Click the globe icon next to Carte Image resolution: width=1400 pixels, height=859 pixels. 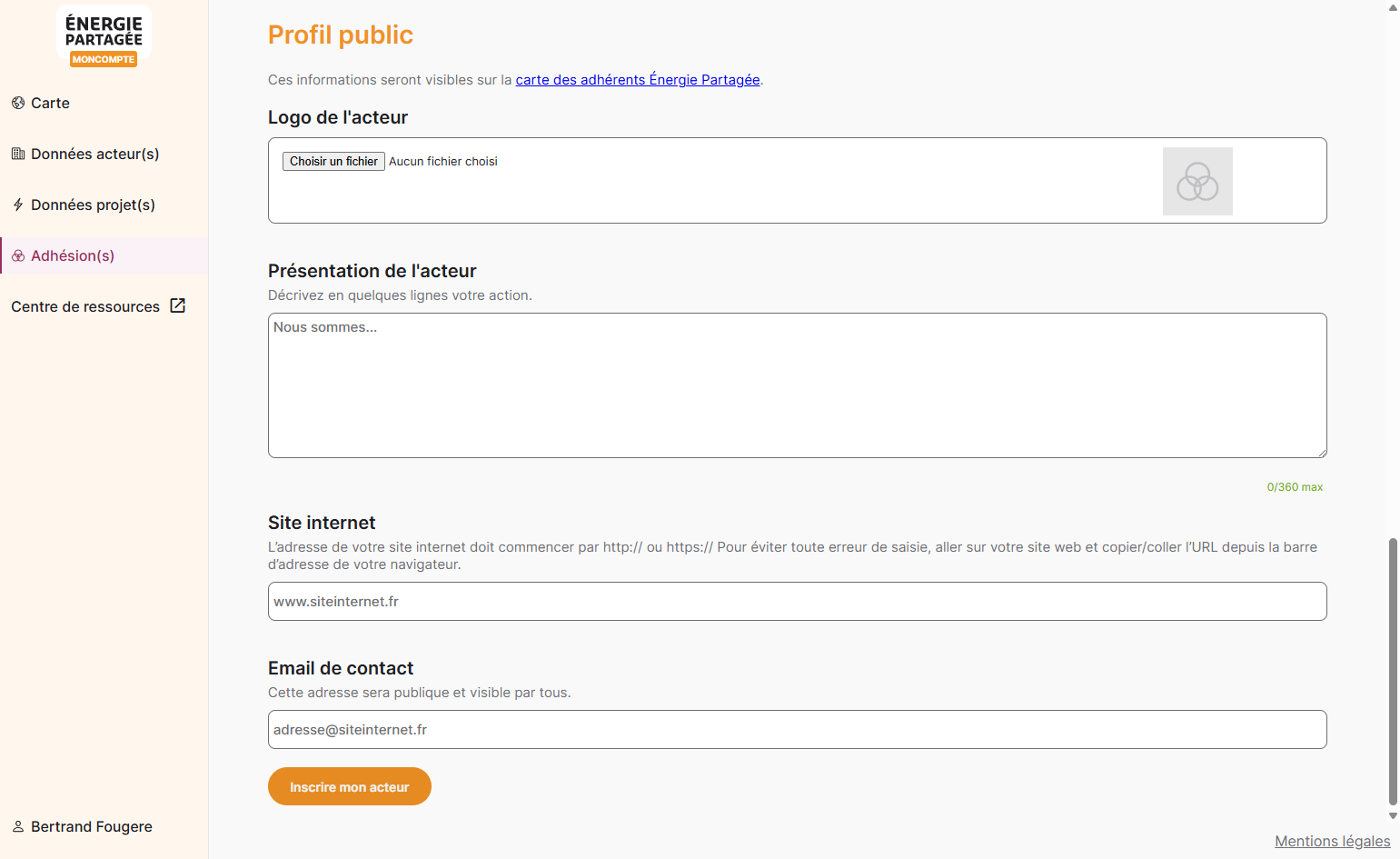18,103
